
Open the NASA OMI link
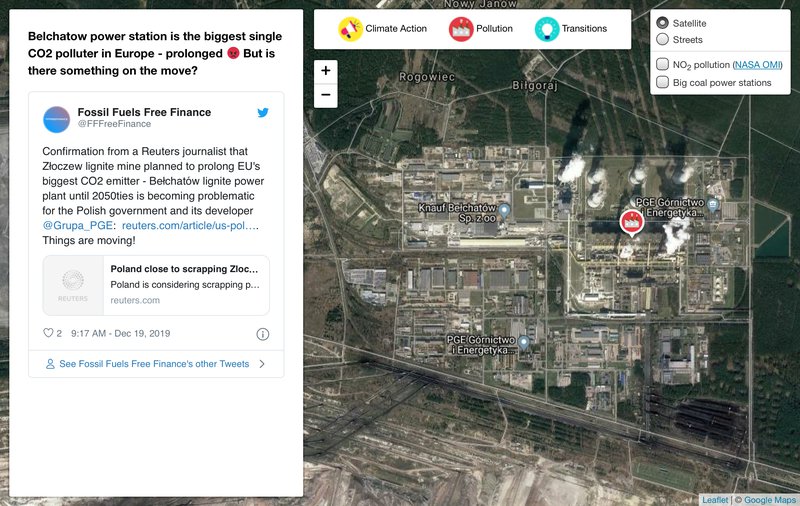point(757,65)
